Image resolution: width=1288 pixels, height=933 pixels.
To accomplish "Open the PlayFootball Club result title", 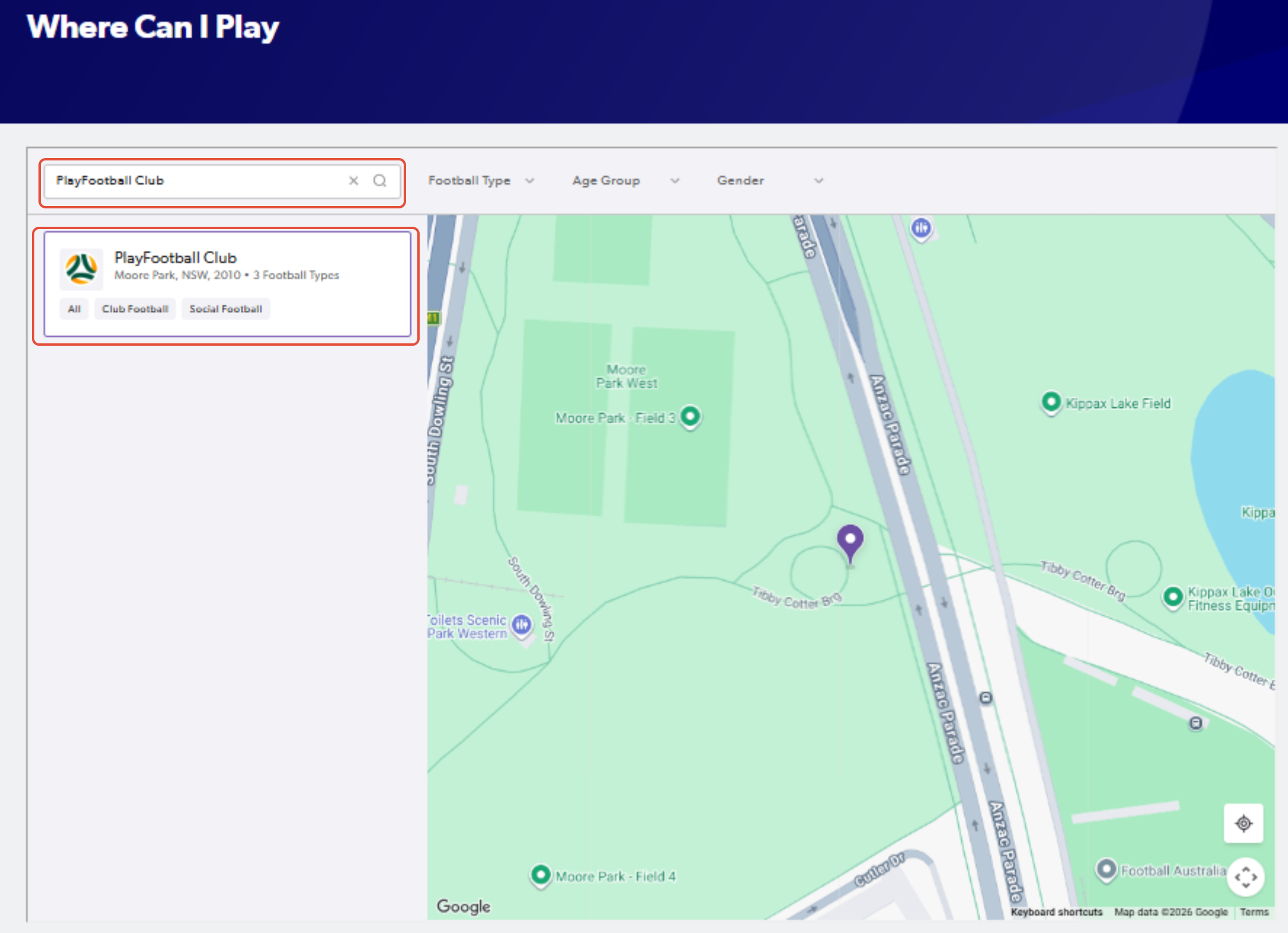I will [175, 258].
